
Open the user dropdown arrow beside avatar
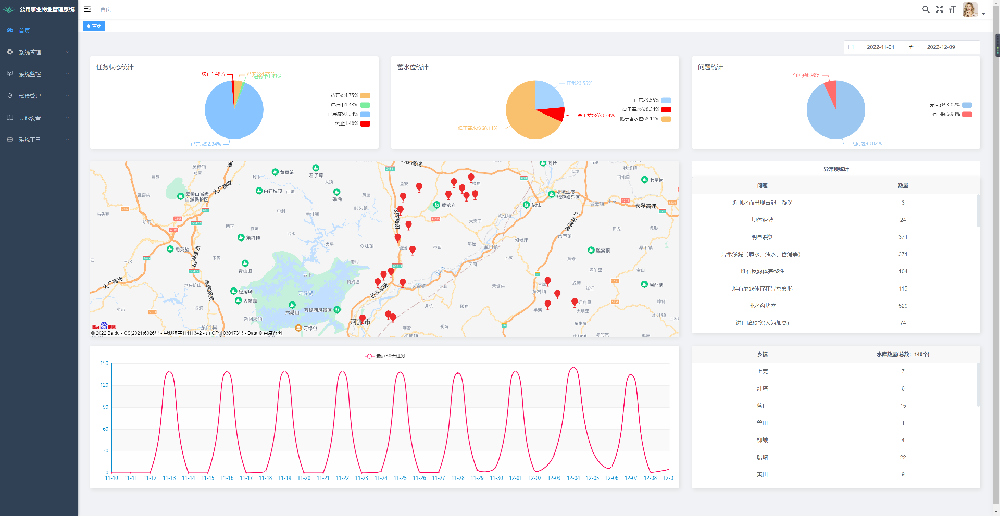(x=983, y=12)
